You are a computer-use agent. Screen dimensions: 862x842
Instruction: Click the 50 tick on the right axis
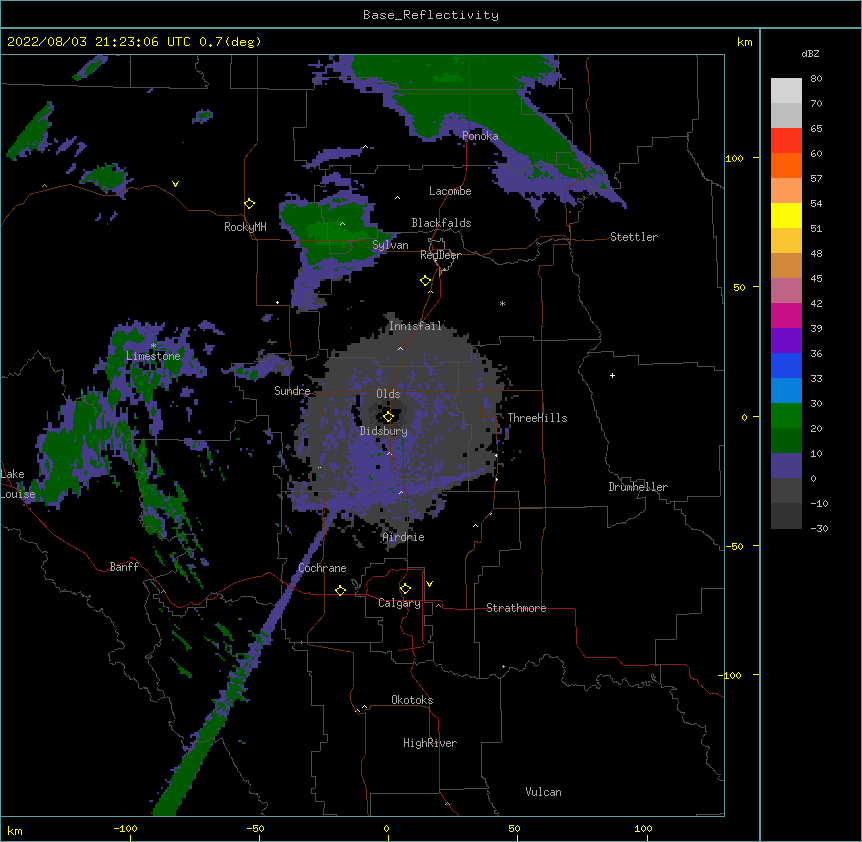click(739, 287)
